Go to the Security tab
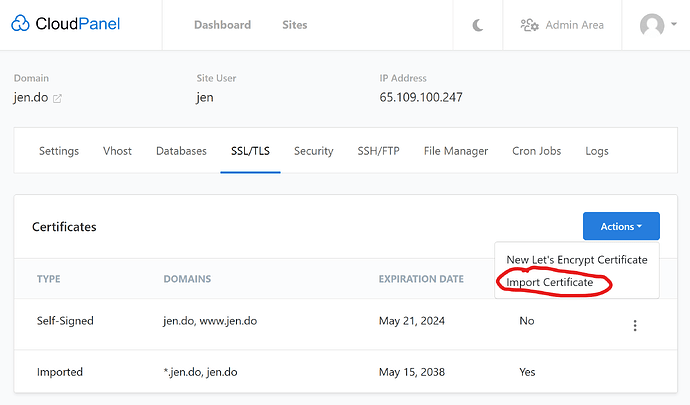The width and height of the screenshot is (690, 405). (x=314, y=151)
